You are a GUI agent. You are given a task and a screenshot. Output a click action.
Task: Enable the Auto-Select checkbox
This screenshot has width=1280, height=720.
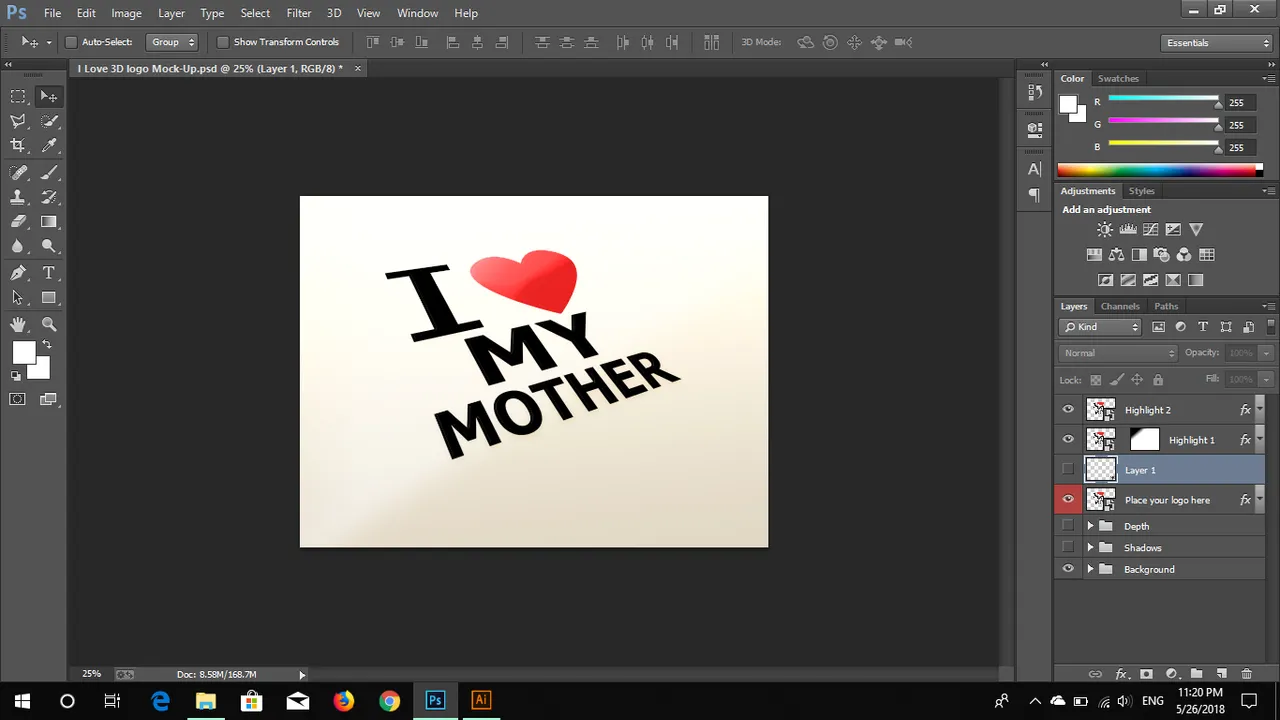coord(71,42)
